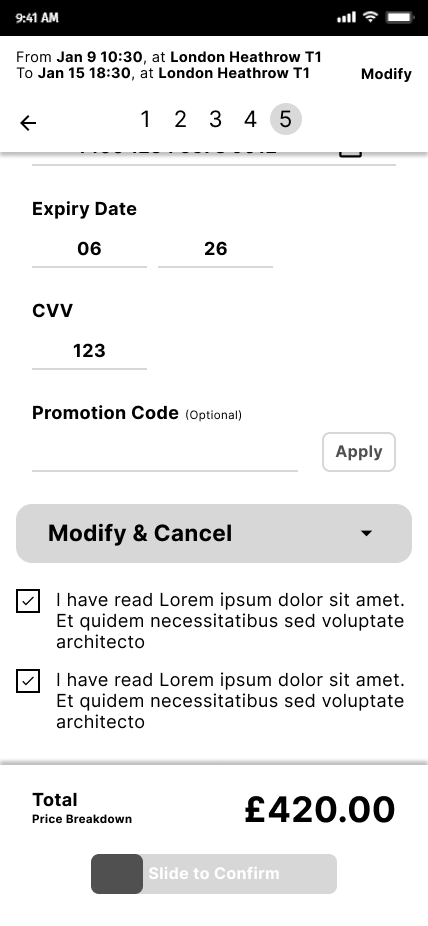Edit the expiry month field showing 06
The width and height of the screenshot is (428, 926).
[x=89, y=249]
